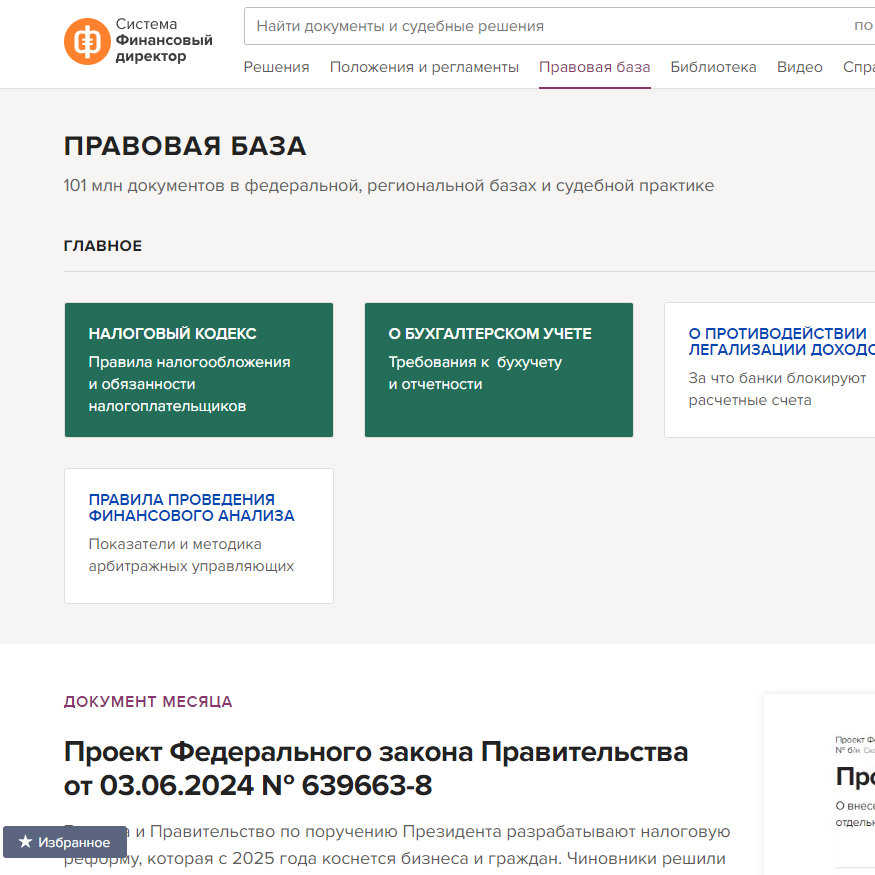Click Правила налогообложения и обязанности налогоплательщиков description
Screen dimensions: 875x875
189,384
